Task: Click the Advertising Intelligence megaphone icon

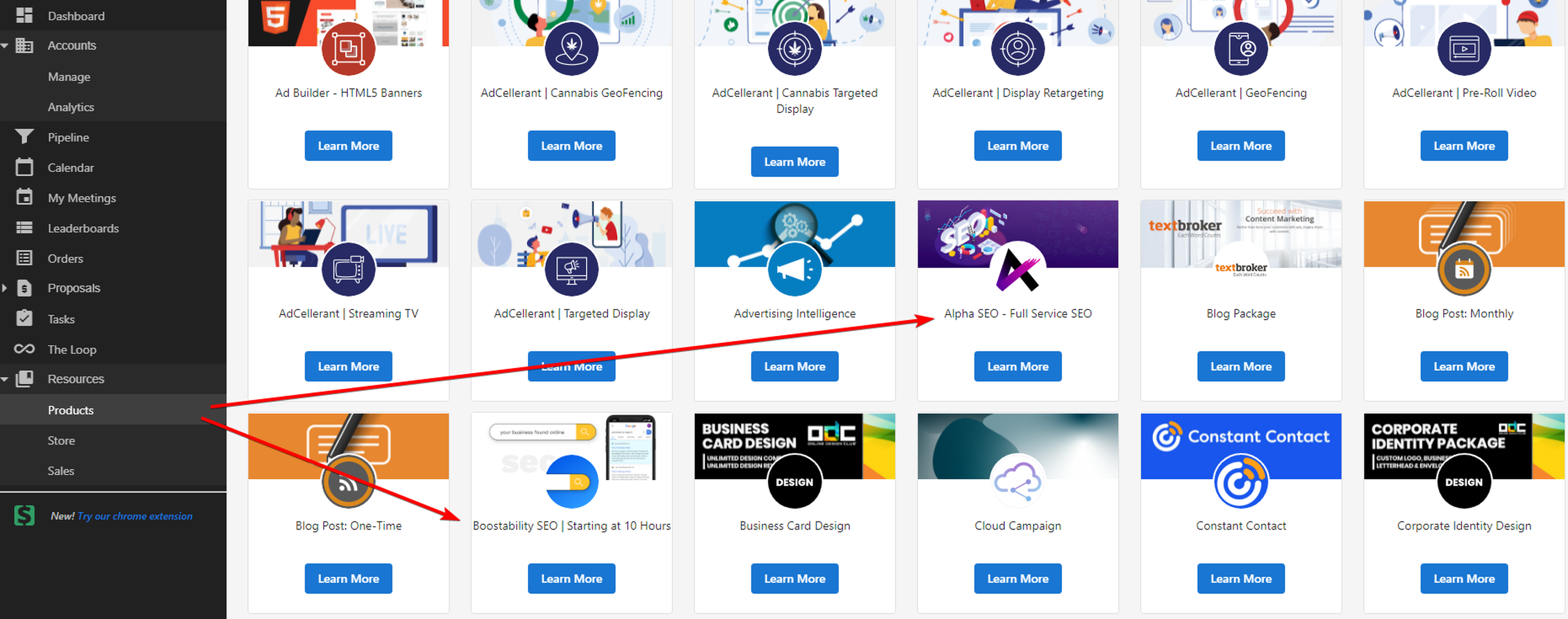Action: tap(794, 269)
